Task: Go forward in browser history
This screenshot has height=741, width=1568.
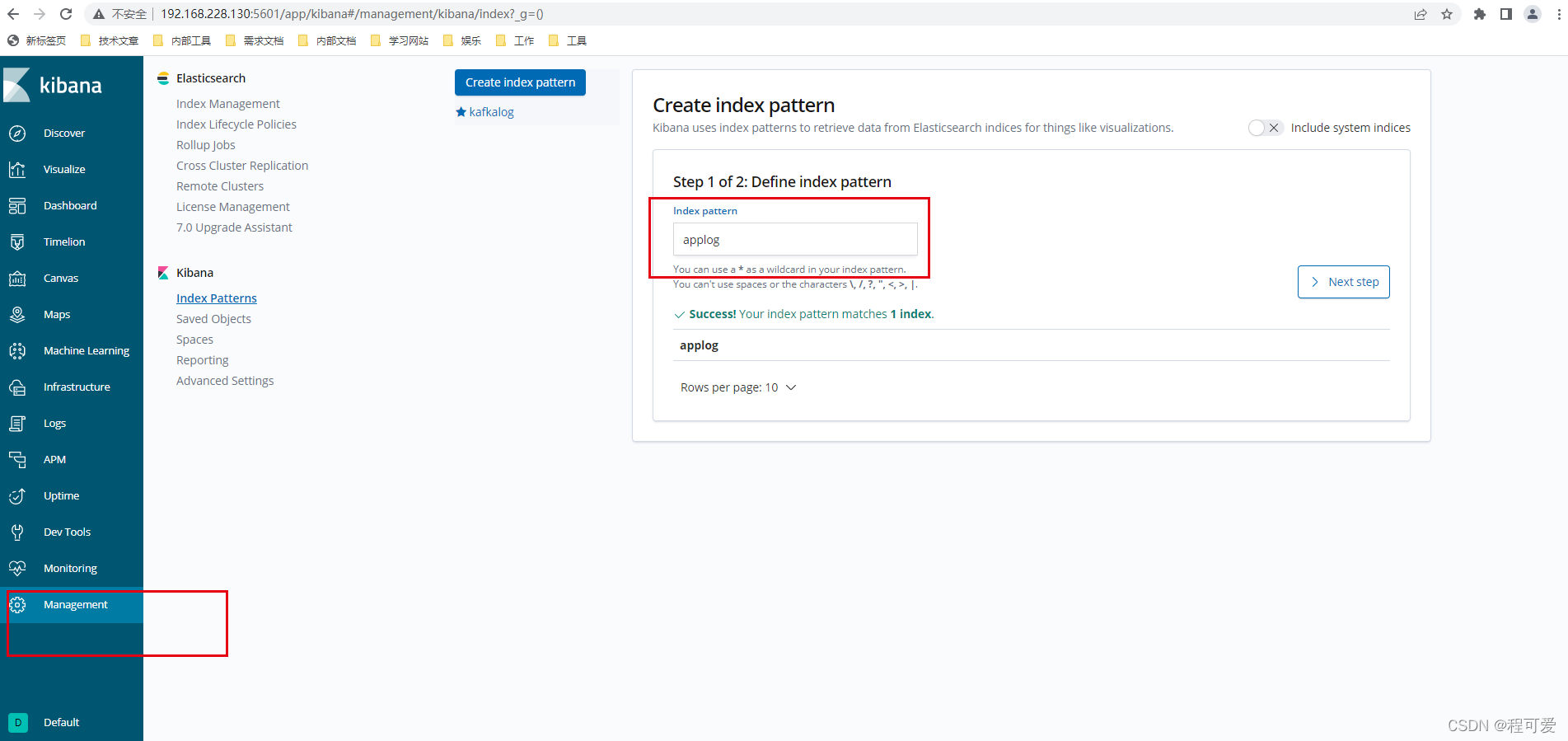Action: pos(40,14)
